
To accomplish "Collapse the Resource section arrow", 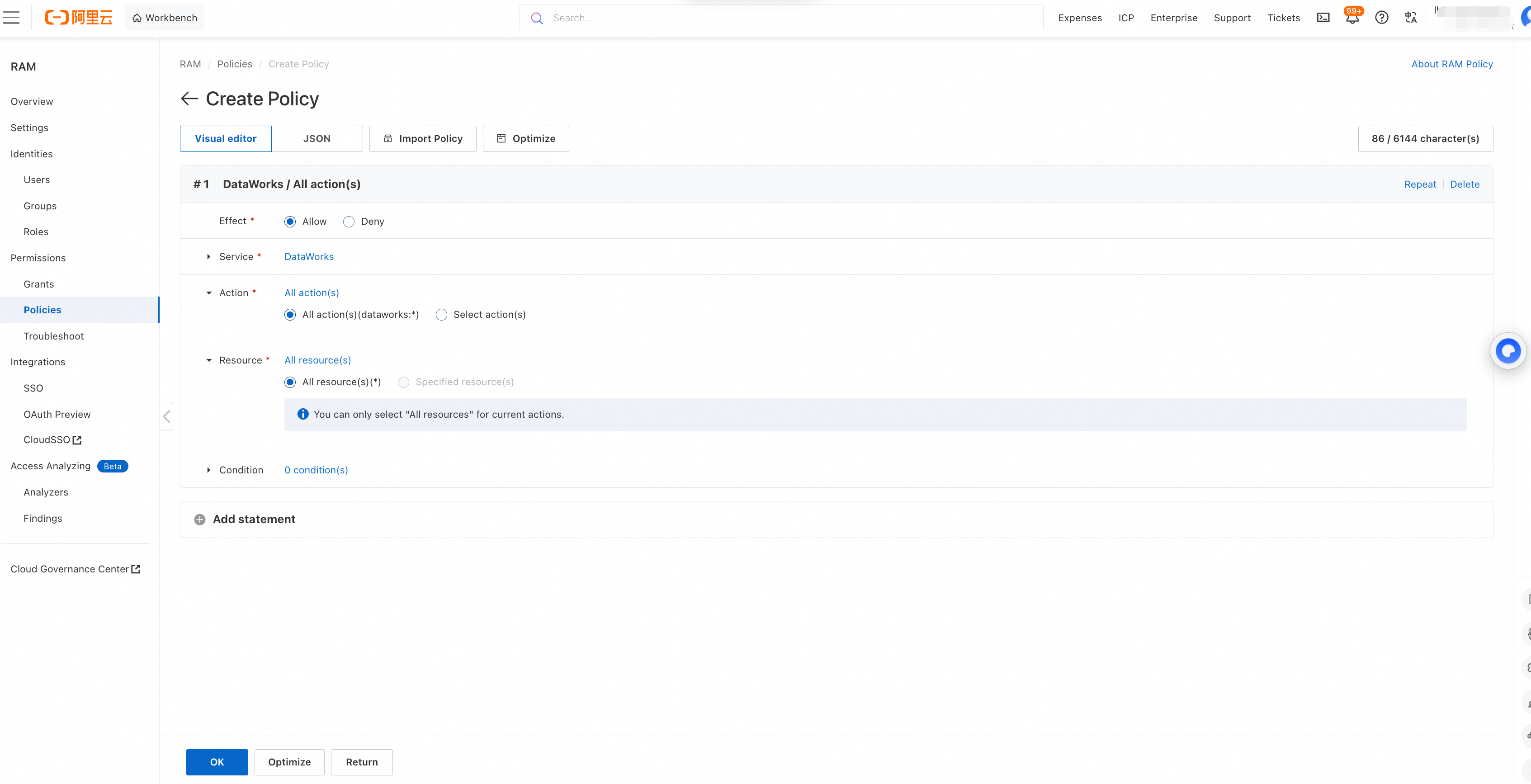I will [x=208, y=360].
